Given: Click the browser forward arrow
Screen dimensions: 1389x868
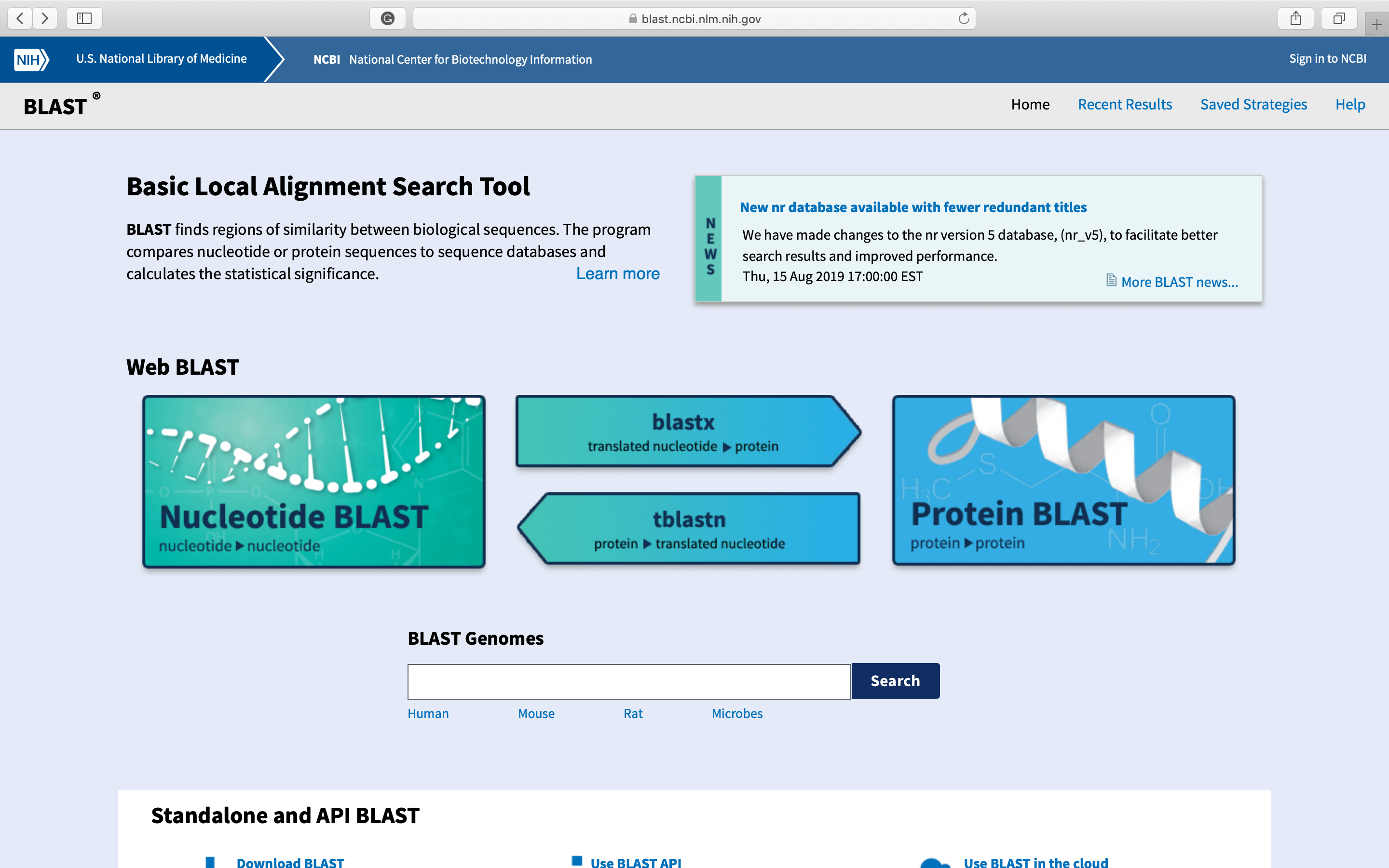Looking at the screenshot, I should tap(45, 18).
